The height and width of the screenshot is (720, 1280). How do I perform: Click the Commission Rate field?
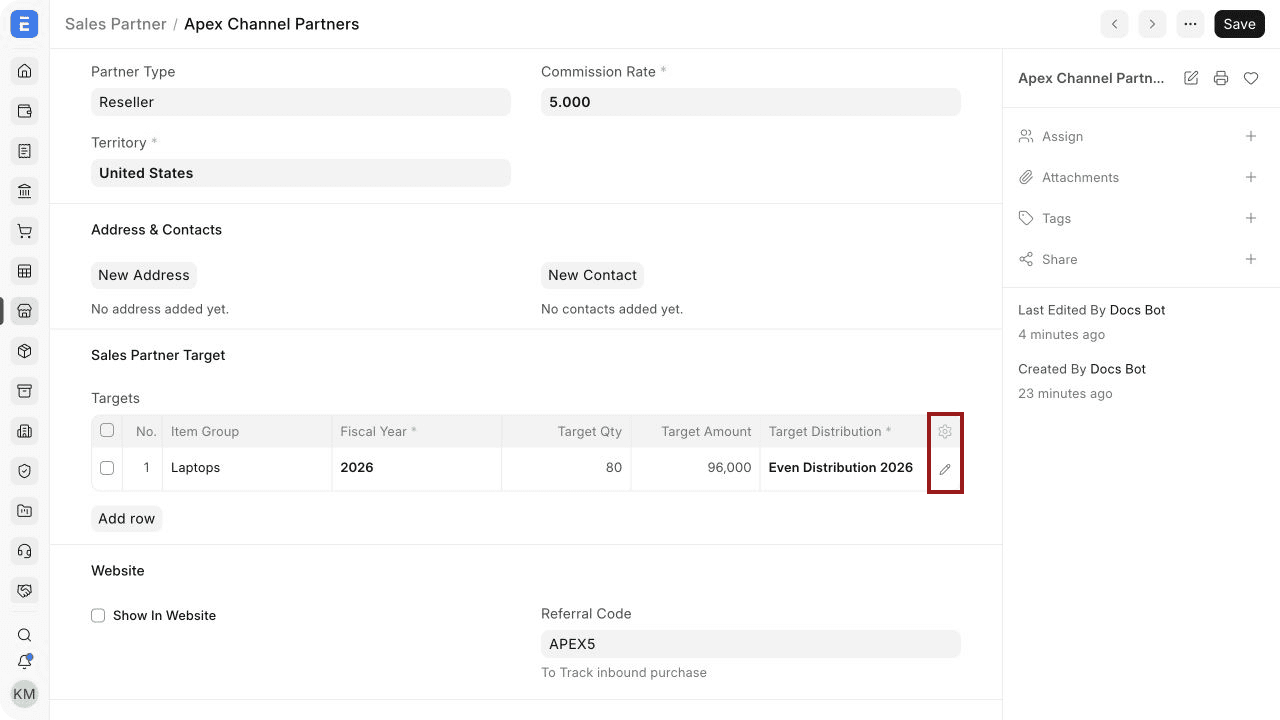click(x=751, y=102)
